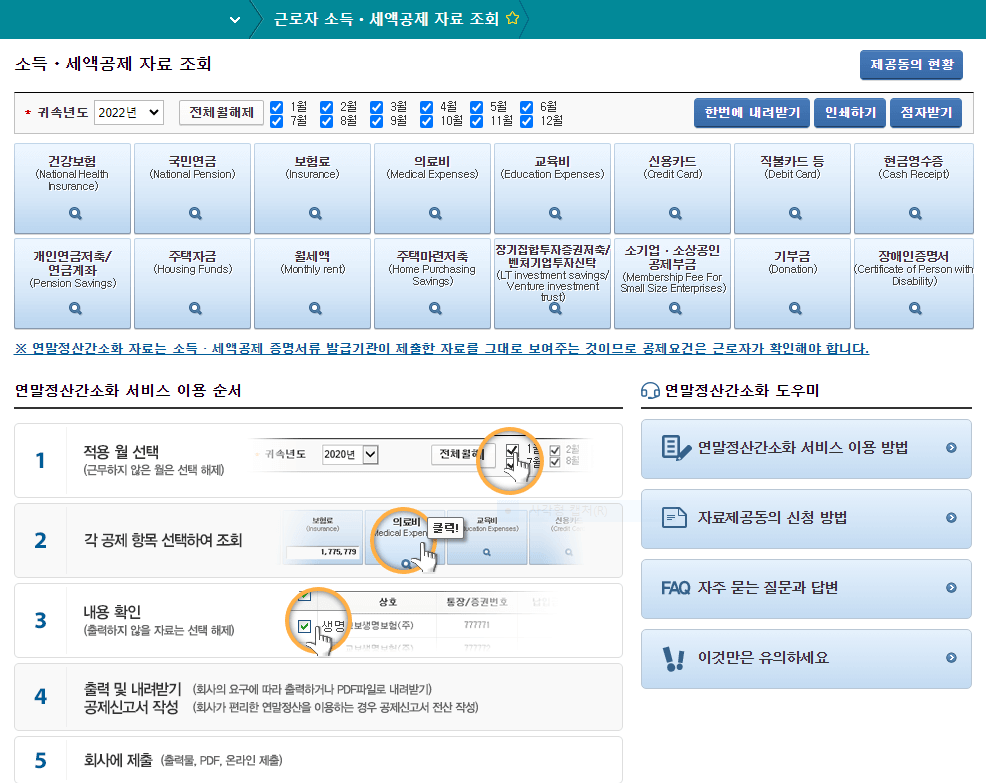Search 현금영수증 (Cash Receipt) data
Screen dimensions: 986x783
click(913, 213)
